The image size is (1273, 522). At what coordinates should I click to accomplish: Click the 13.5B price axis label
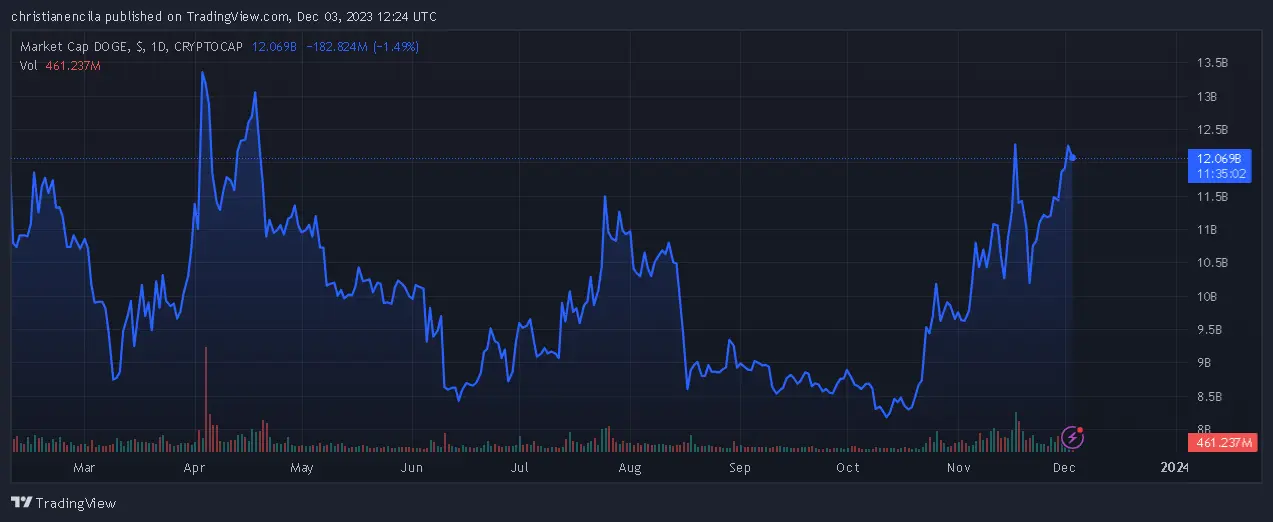(x=1212, y=63)
